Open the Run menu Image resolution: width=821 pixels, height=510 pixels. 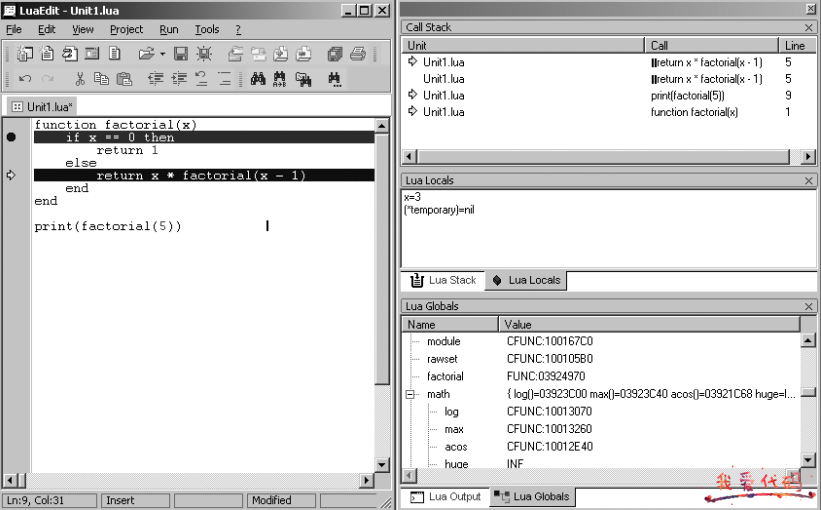(169, 29)
